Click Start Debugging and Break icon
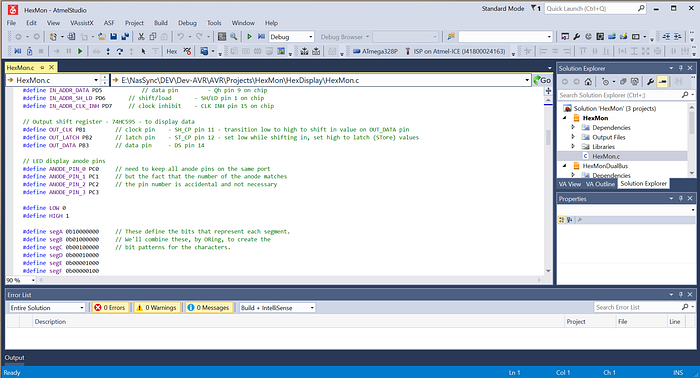 (261, 37)
